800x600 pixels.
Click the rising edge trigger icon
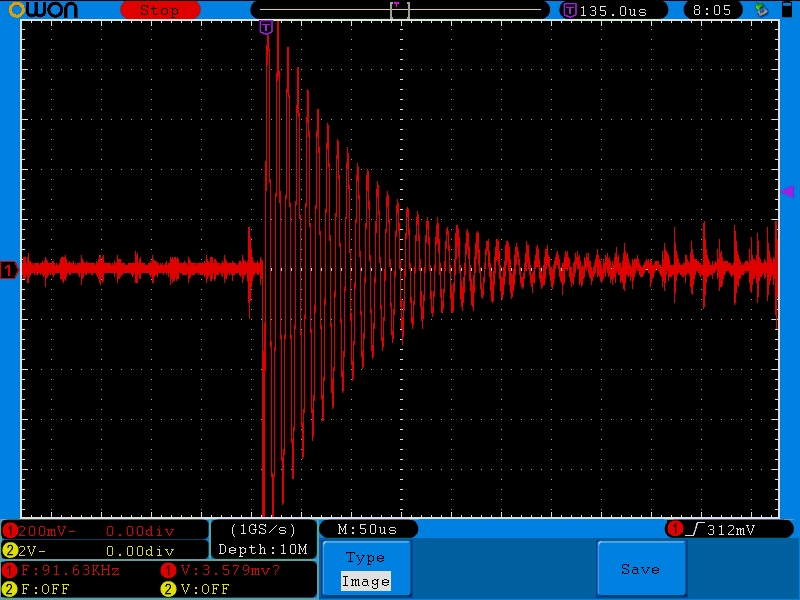tap(695, 530)
